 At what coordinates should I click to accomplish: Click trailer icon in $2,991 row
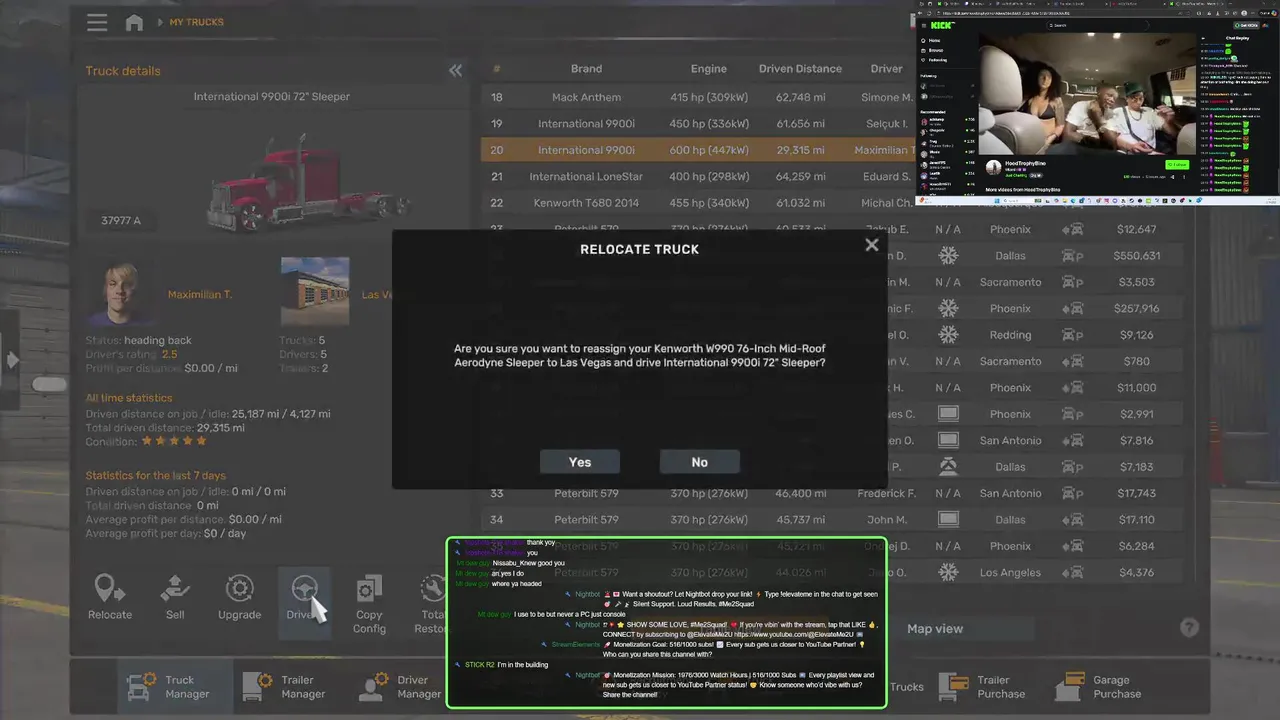(x=947, y=414)
